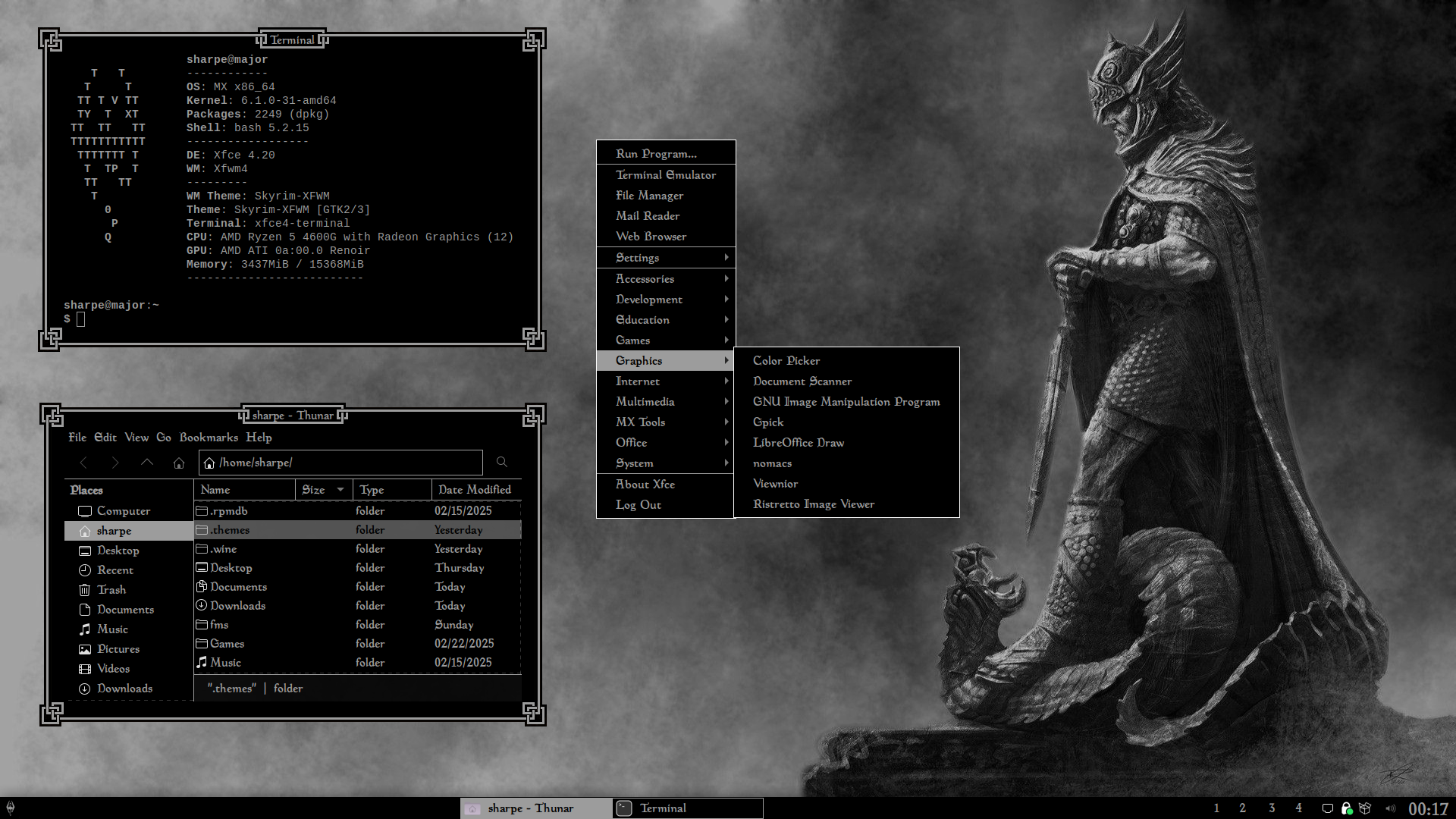Click the back navigation arrow in Thunar
Image resolution: width=1456 pixels, height=819 pixels.
83,463
